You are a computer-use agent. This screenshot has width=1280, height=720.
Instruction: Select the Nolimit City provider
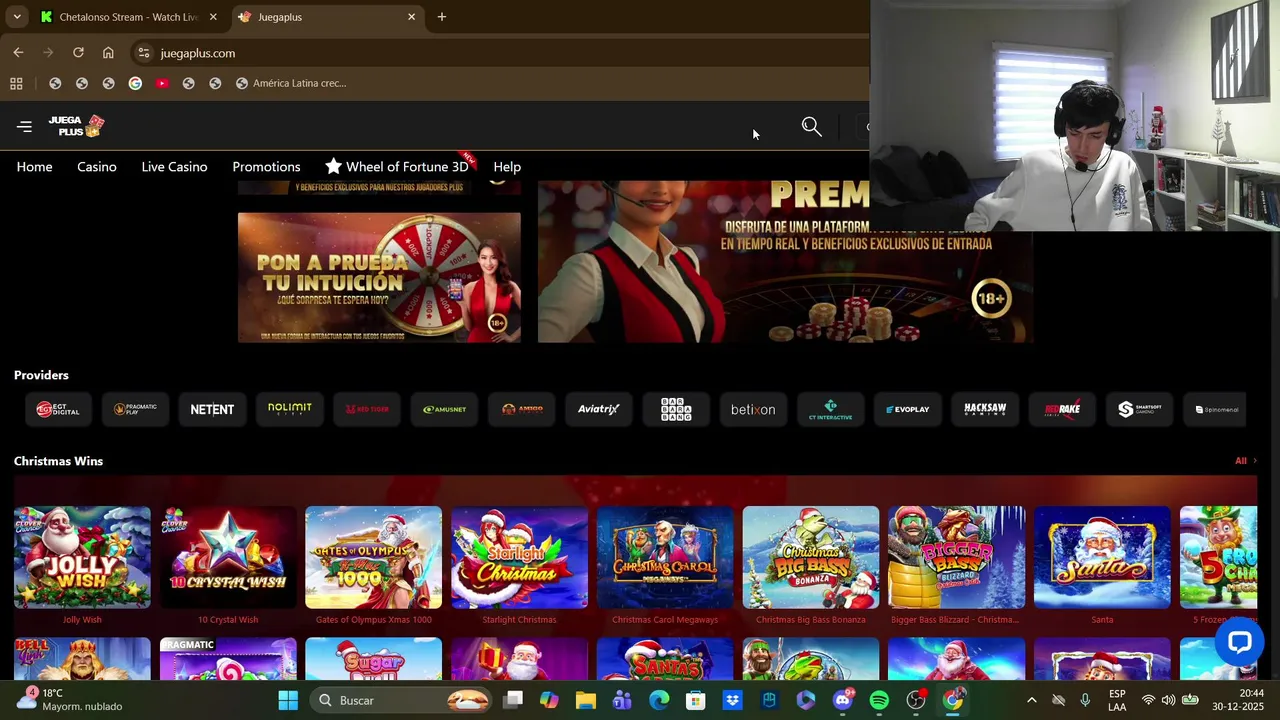(x=290, y=409)
